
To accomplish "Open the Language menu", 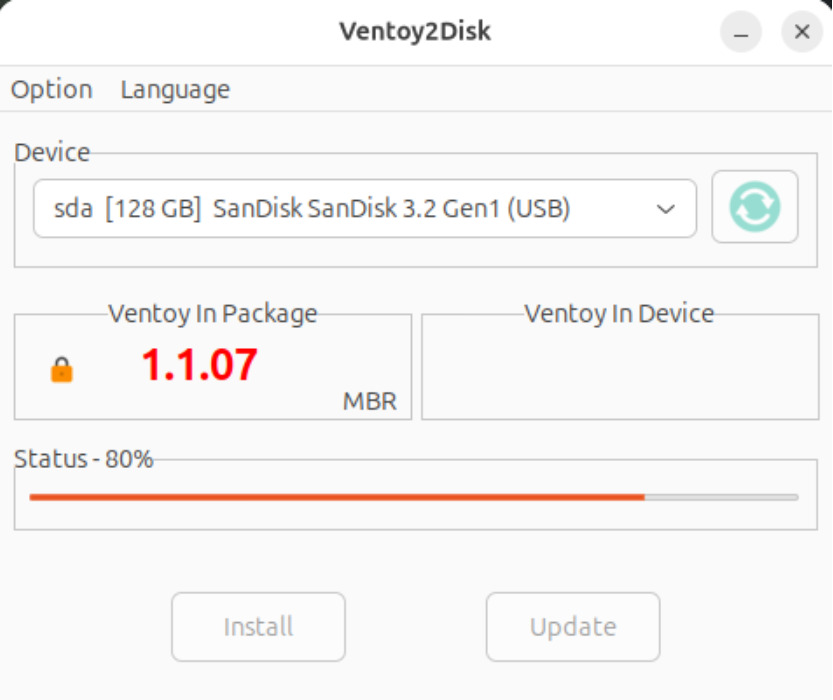I will click(175, 89).
